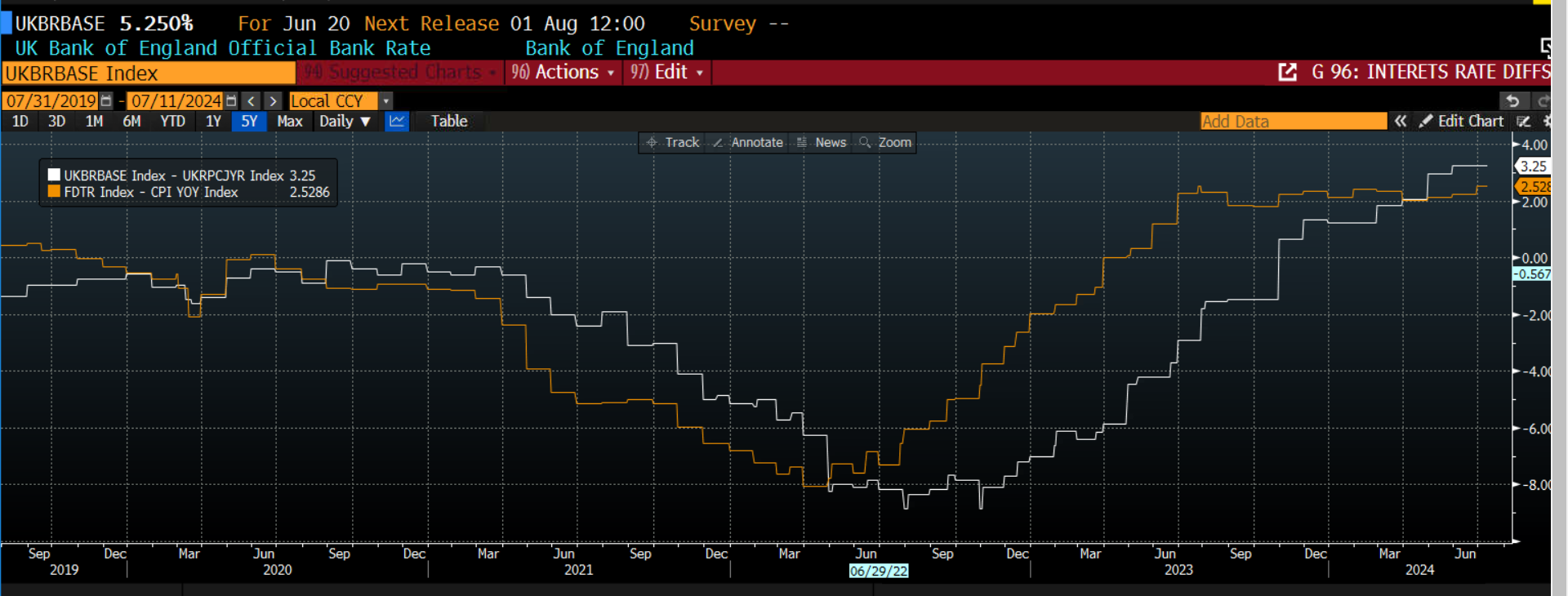Toggle the Annotate mode on chart
Image resolution: width=1568 pixels, height=596 pixels.
pos(748,143)
